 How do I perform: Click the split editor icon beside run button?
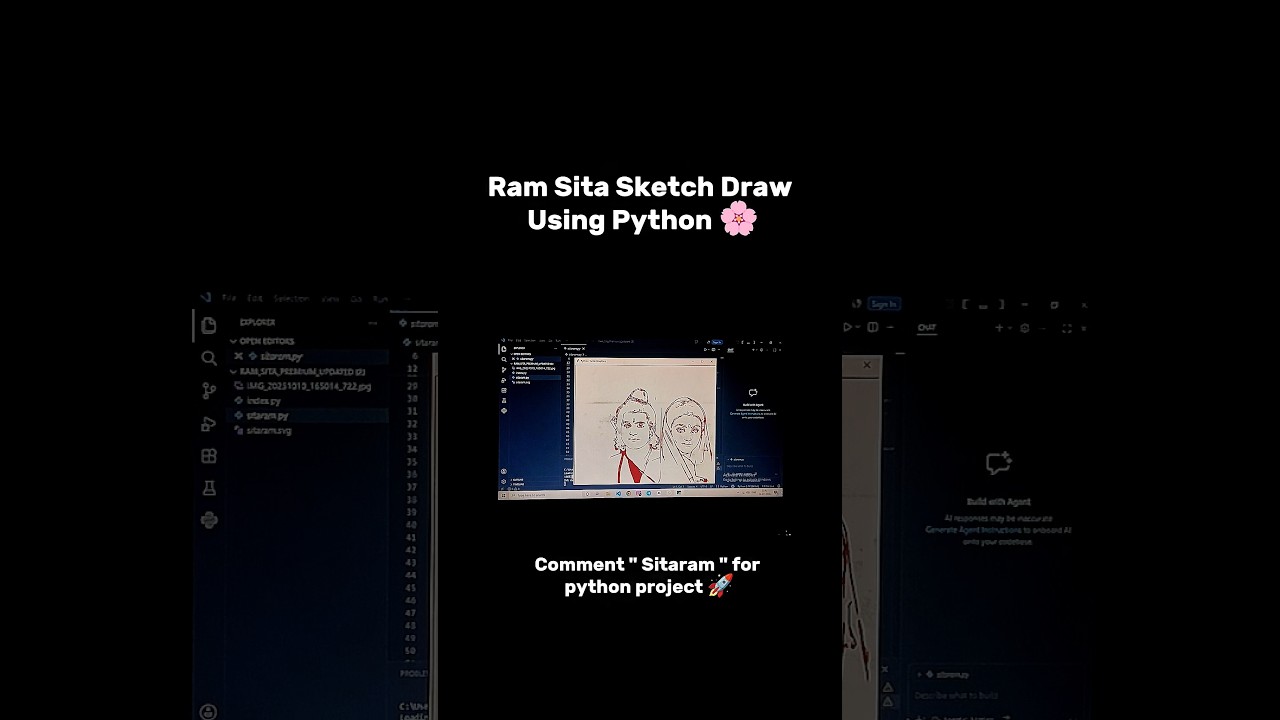(872, 327)
